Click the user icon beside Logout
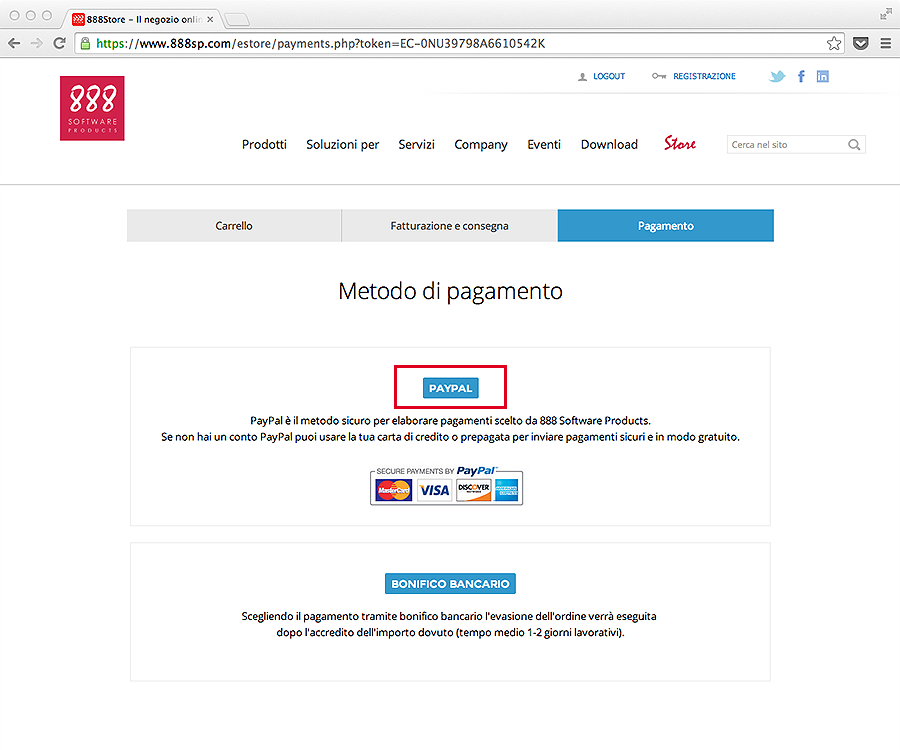The image size is (900, 750). tap(583, 76)
